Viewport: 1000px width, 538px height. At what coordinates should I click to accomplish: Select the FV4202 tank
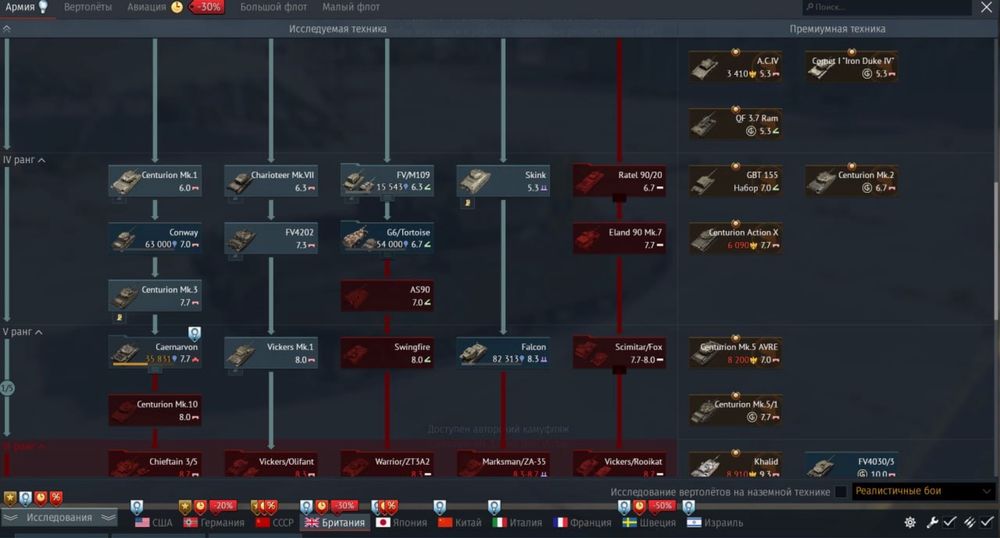click(271, 238)
